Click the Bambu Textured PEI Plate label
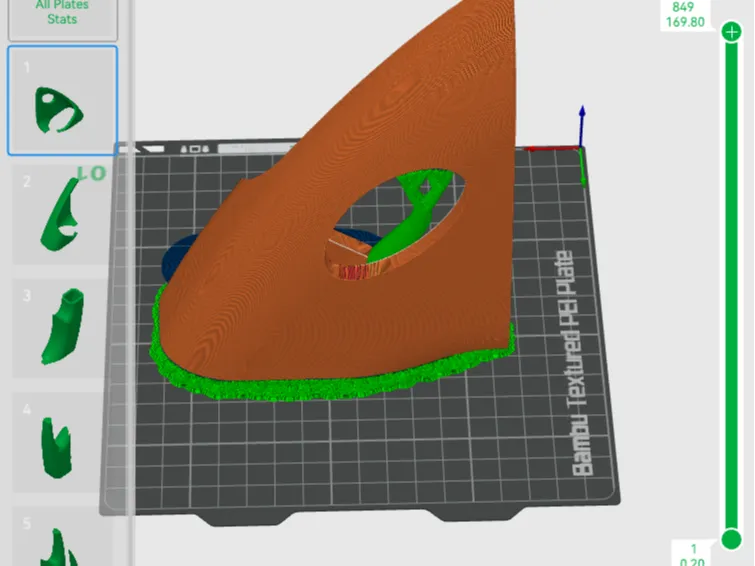The image size is (755, 566). click(x=573, y=363)
